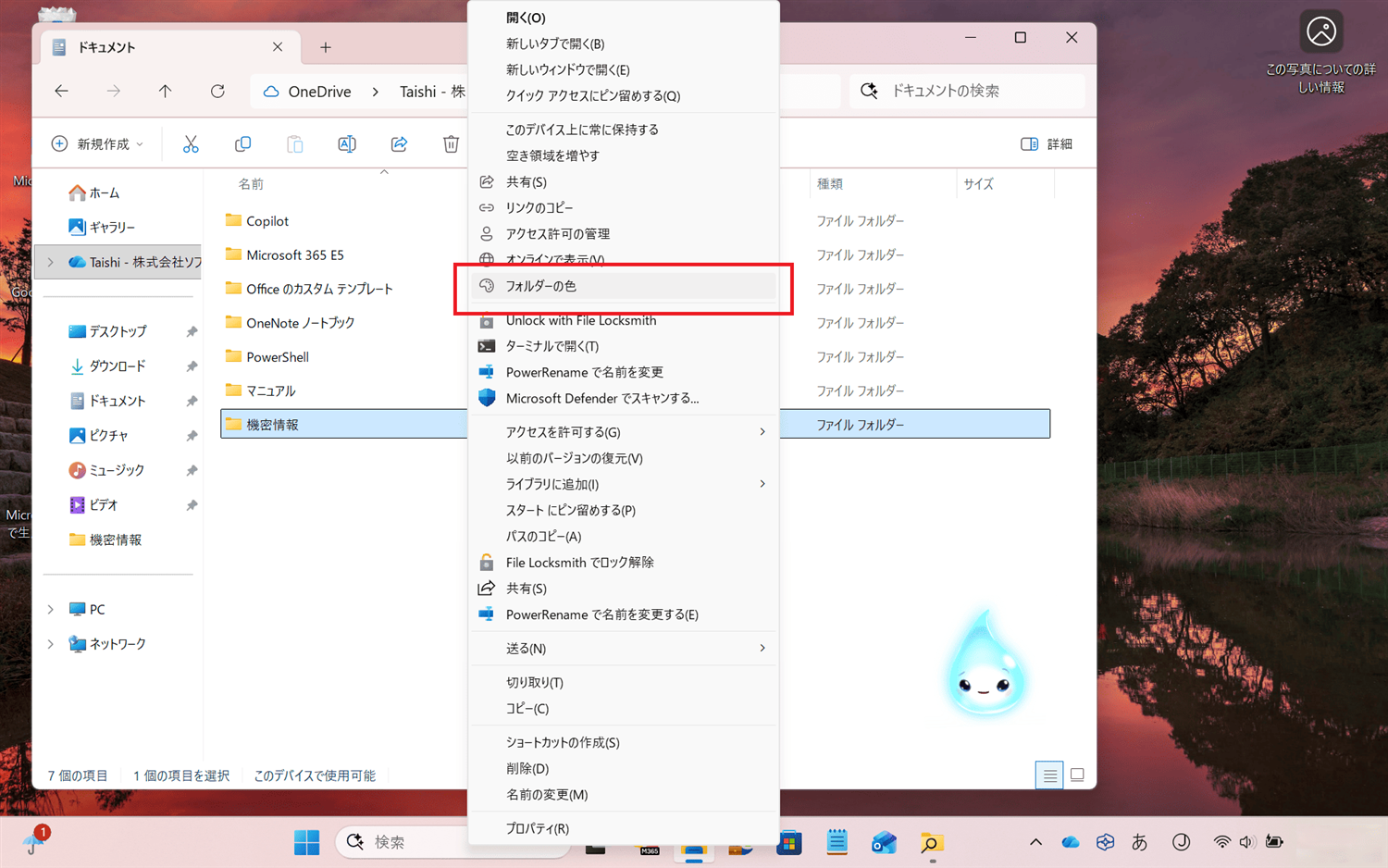Choose 新しいタブで開く(B)
This screenshot has width=1388, height=868.
coord(624,43)
